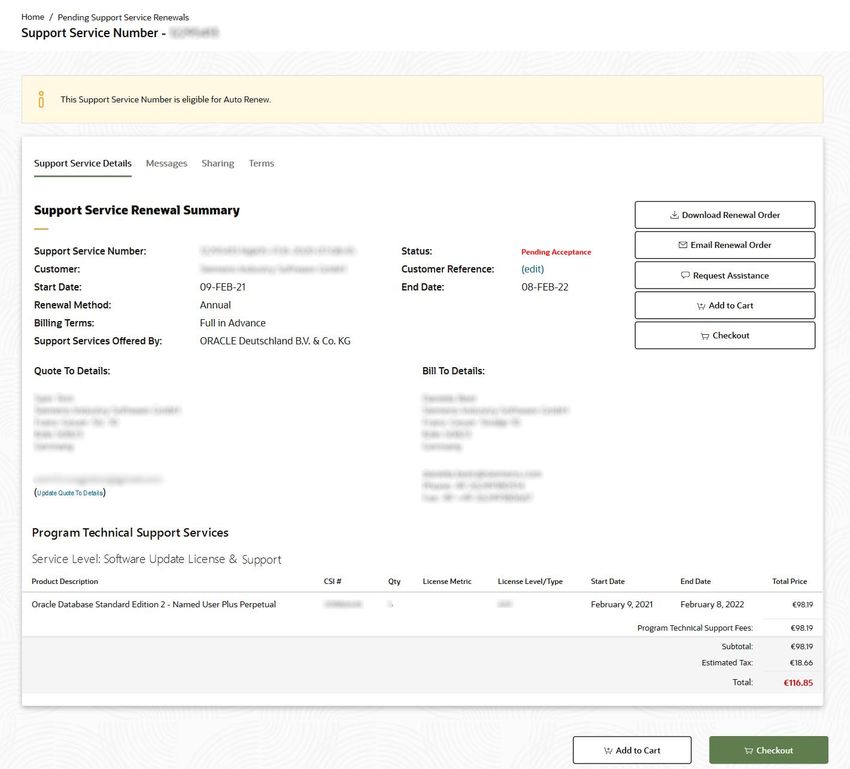Click Update Quote To Details link
The image size is (850, 769).
[70, 493]
